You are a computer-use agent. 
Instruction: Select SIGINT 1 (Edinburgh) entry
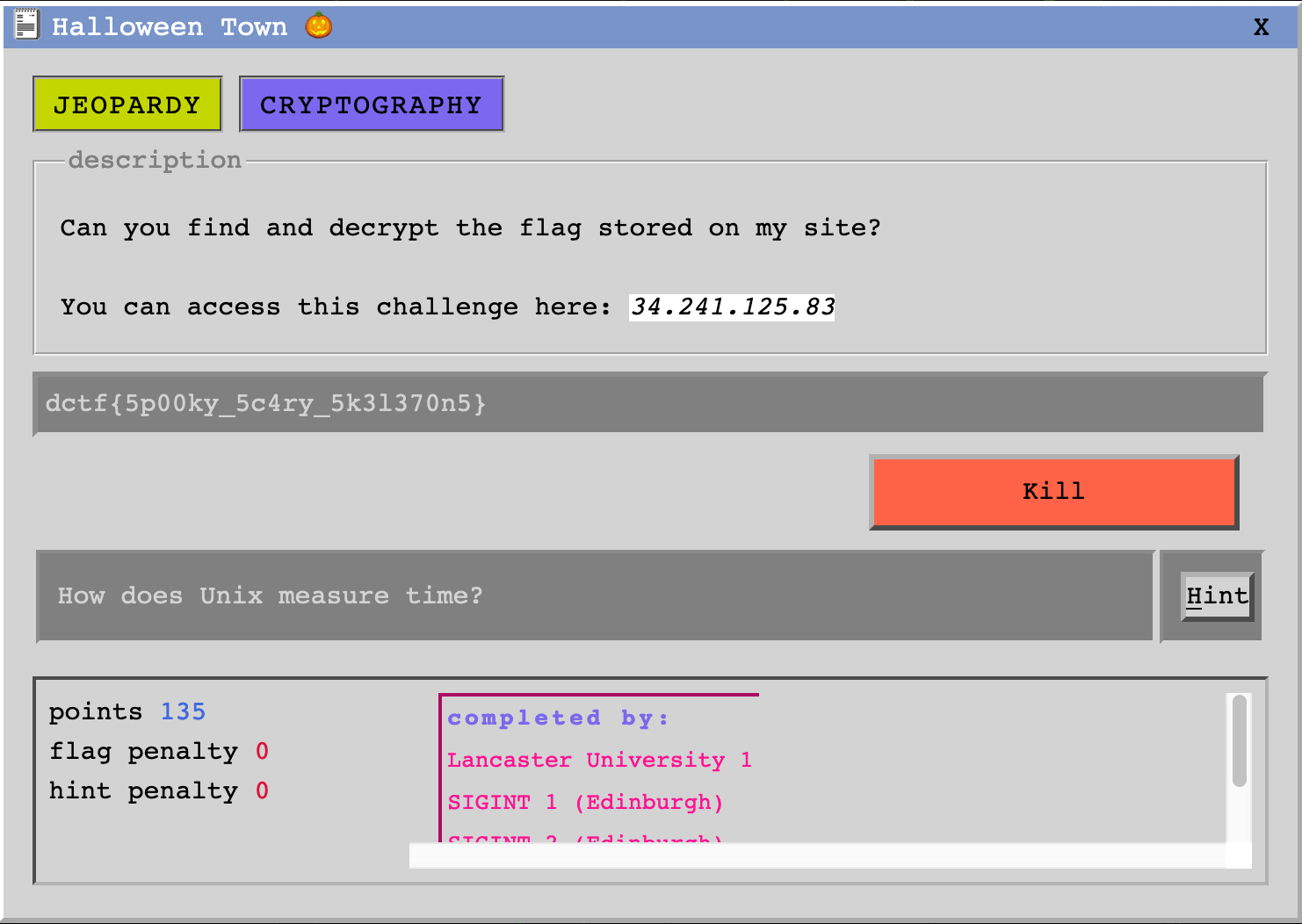tap(585, 802)
